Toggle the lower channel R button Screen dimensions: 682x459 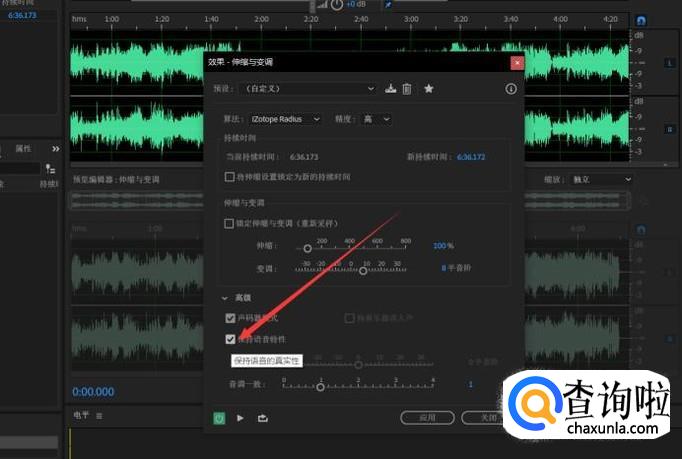669,129
